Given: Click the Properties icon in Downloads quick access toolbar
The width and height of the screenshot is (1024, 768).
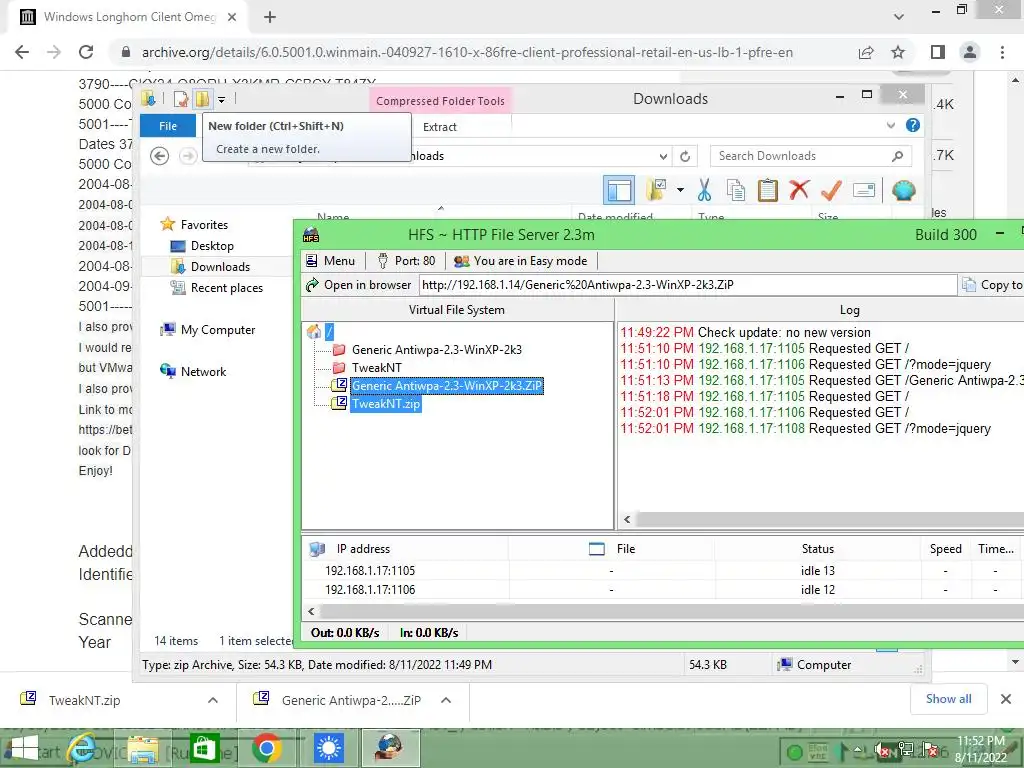Looking at the screenshot, I should click(x=181, y=99).
